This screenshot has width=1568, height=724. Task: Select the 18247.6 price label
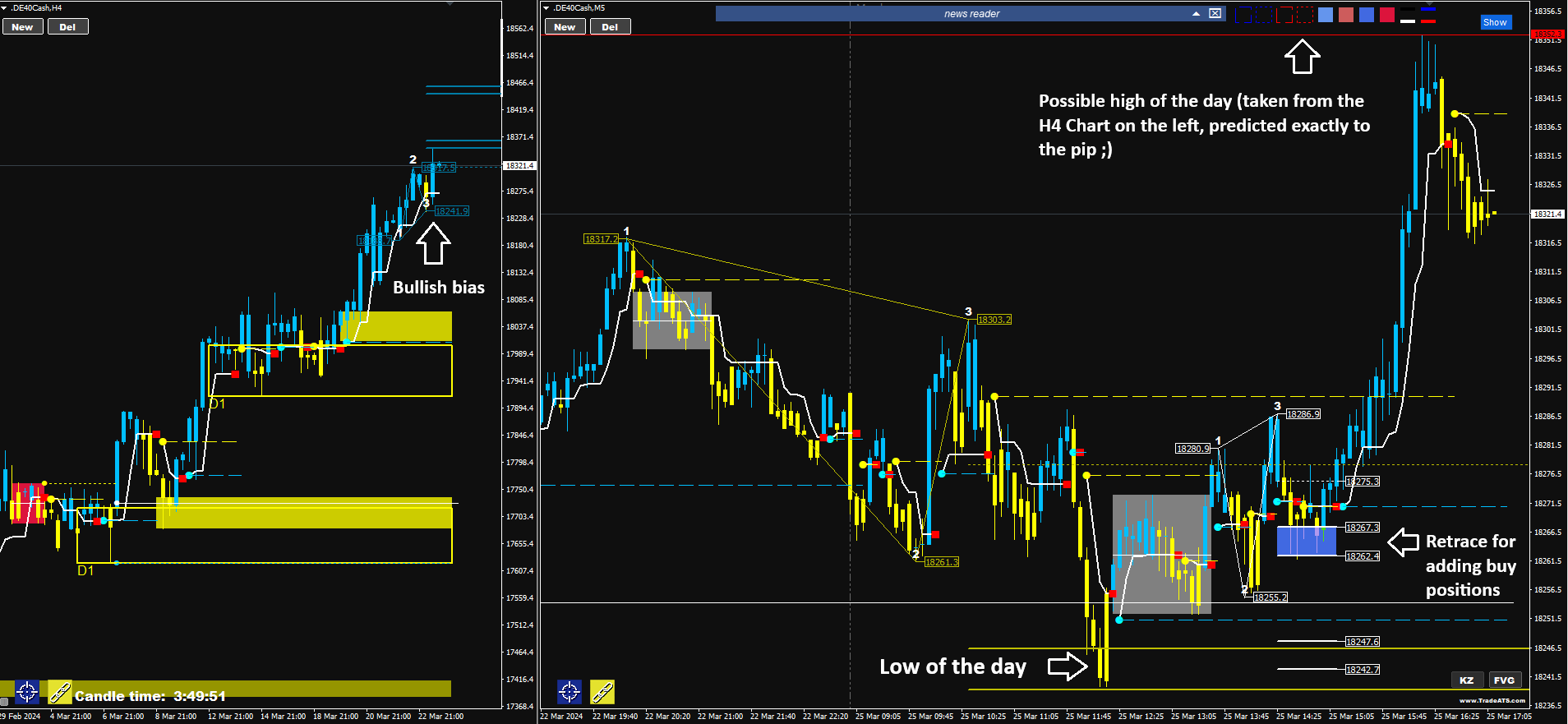(1363, 642)
